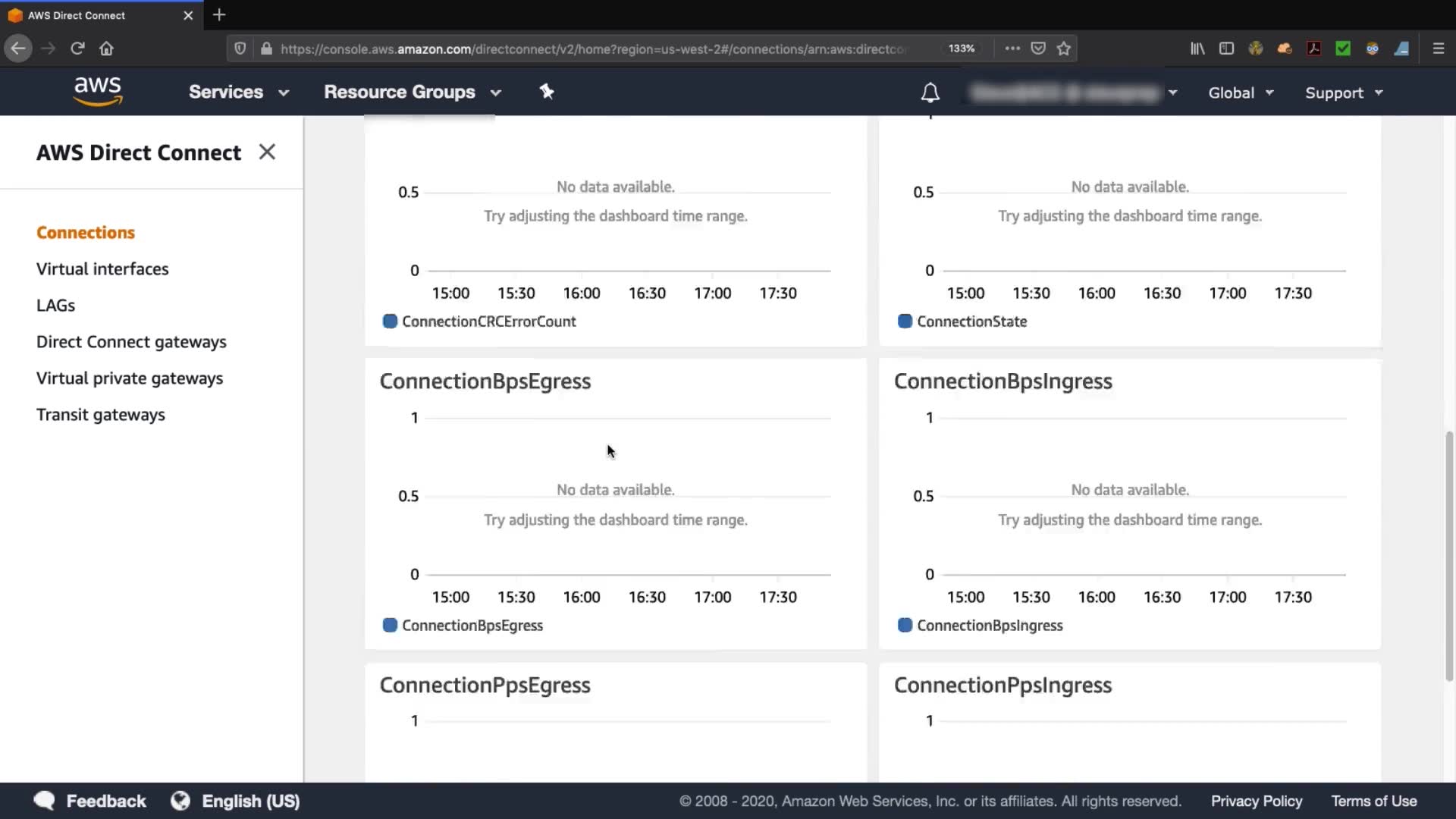Click the AWS logo home icon
Viewport: 1456px width, 819px height.
(98, 92)
